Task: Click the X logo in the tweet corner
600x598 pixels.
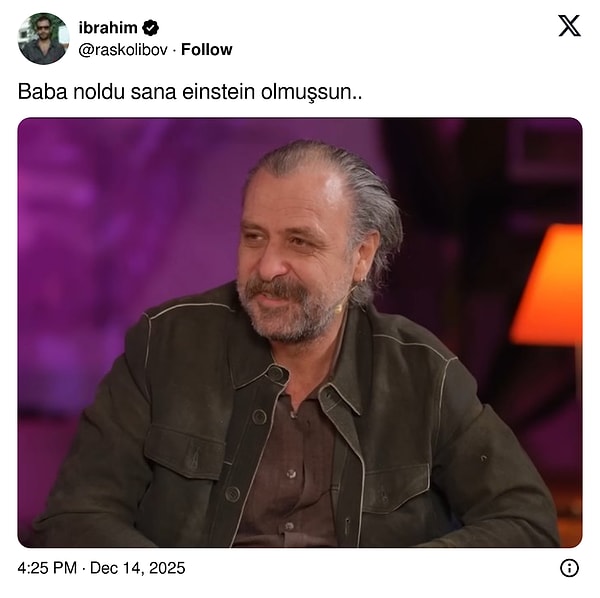Action: tap(569, 26)
